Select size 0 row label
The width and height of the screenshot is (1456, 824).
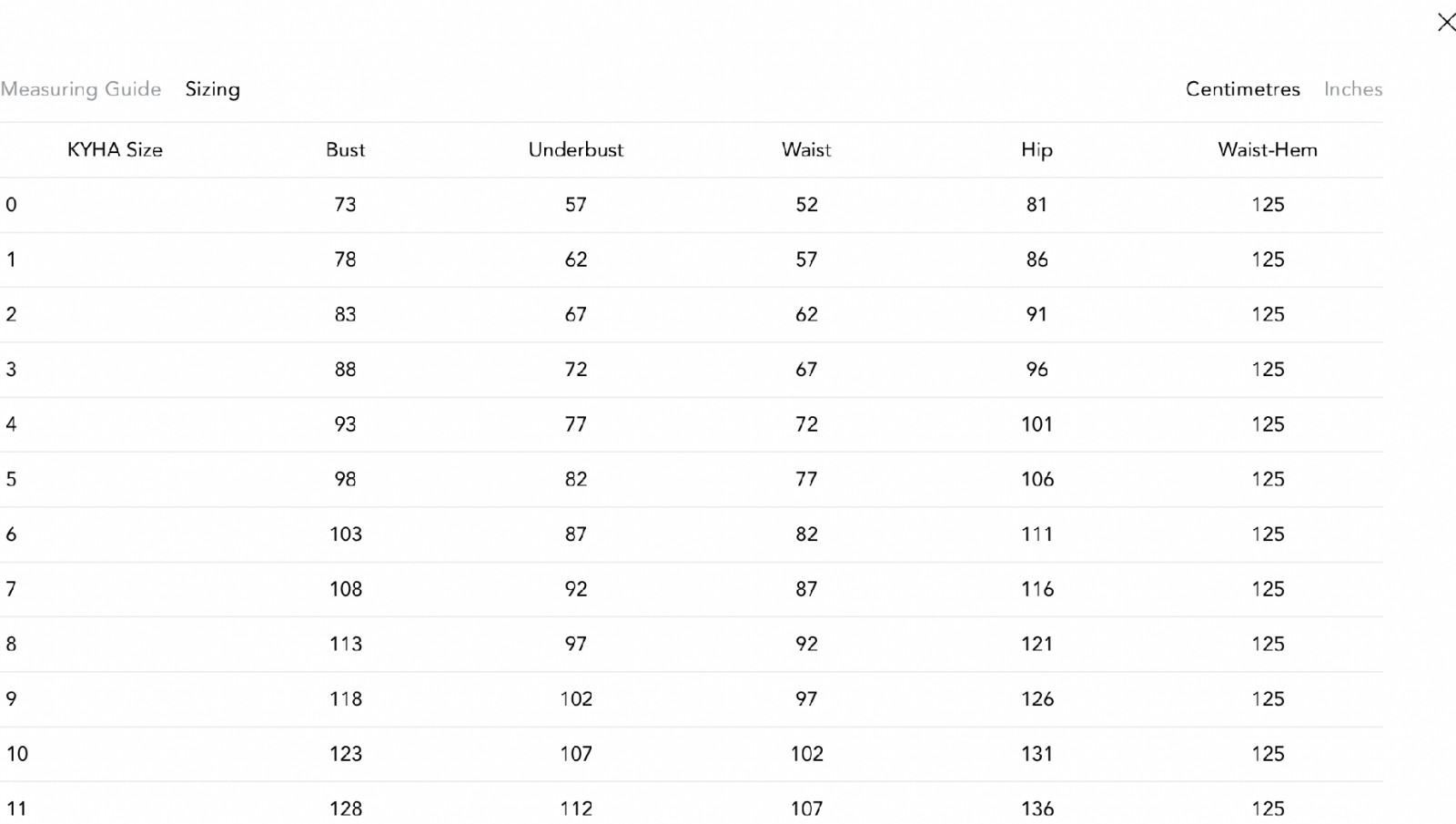[x=11, y=205]
